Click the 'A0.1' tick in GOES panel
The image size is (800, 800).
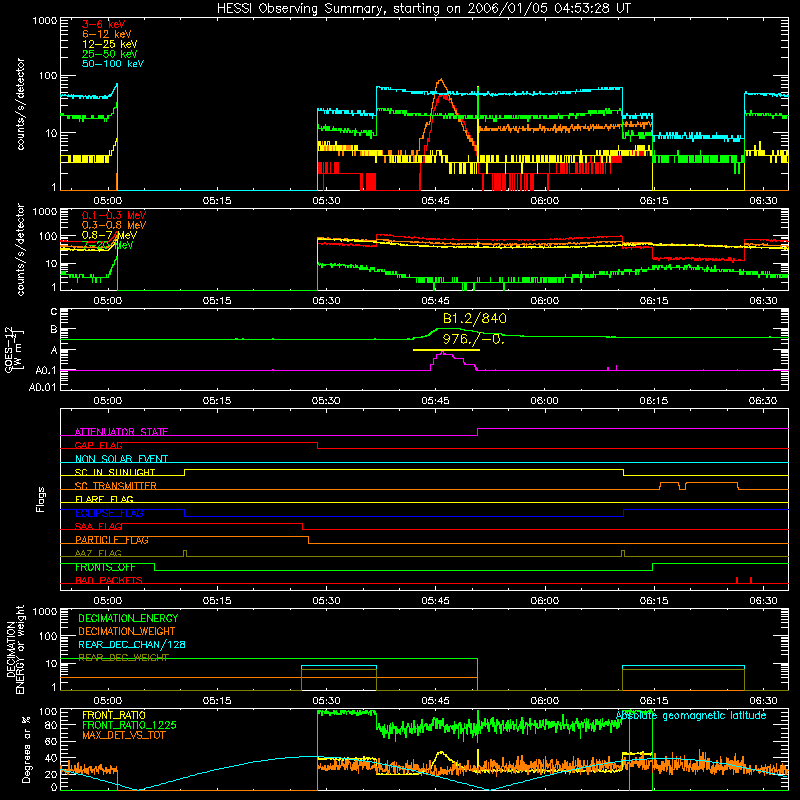46,370
